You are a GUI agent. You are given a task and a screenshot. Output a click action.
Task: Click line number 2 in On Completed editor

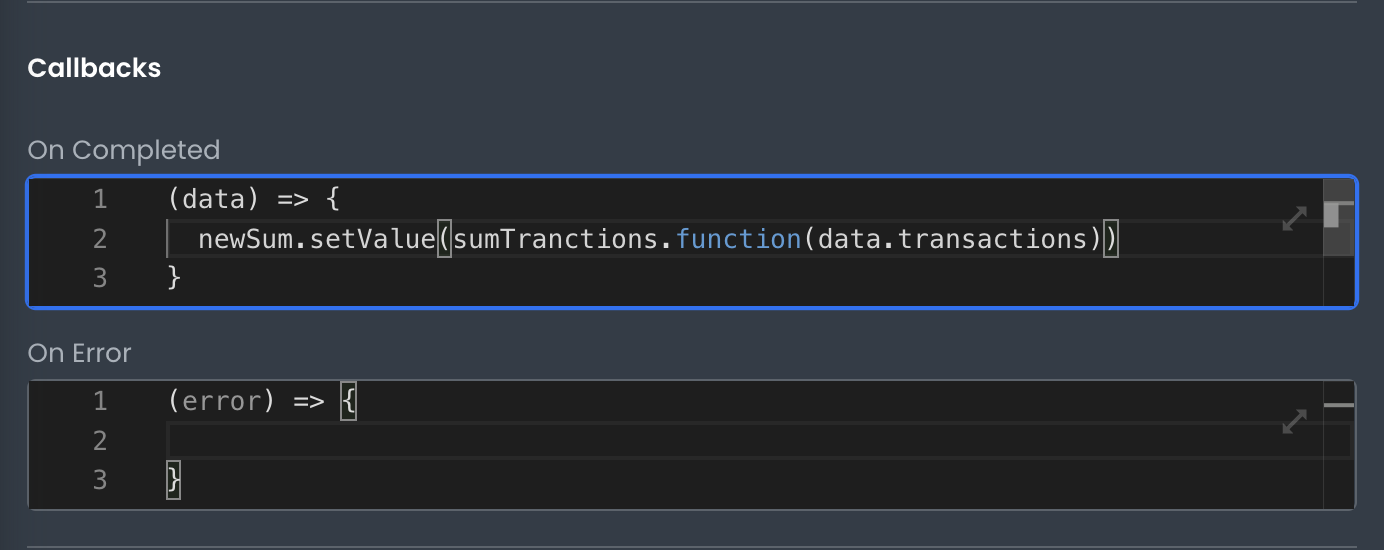(x=99, y=239)
